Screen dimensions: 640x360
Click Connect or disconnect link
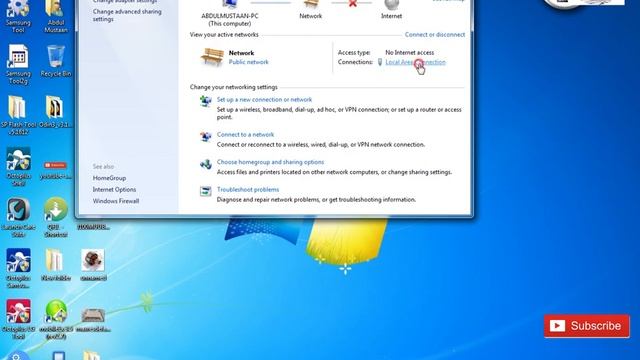tap(435, 35)
